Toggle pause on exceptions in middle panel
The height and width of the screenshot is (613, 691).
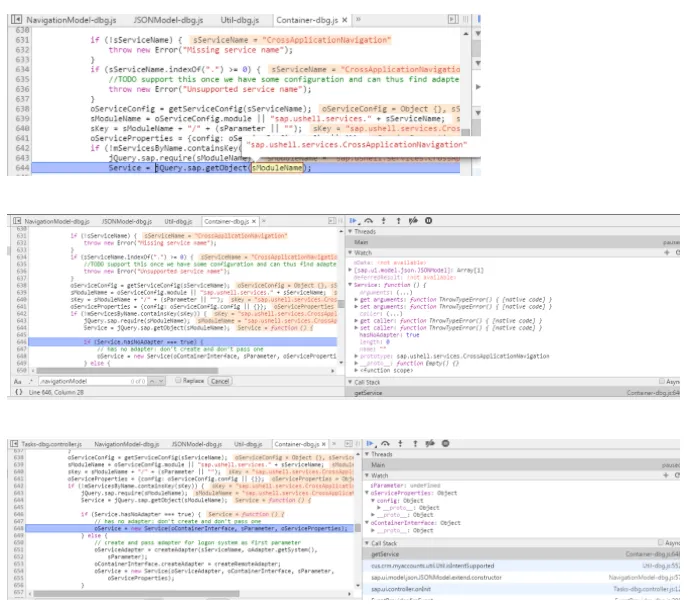pyautogui.click(x=428, y=221)
